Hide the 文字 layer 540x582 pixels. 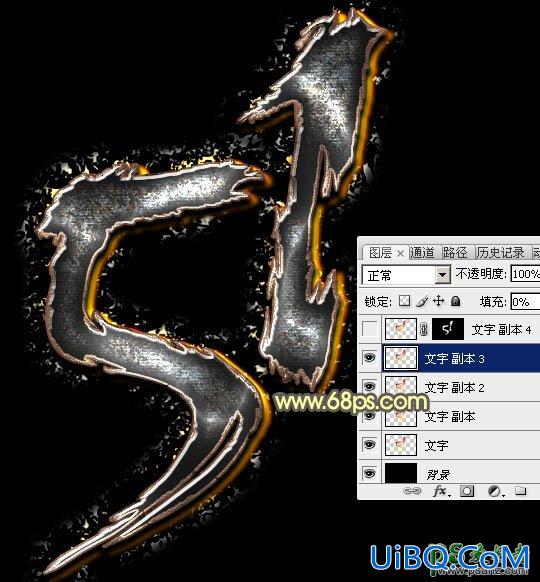[x=369, y=444]
